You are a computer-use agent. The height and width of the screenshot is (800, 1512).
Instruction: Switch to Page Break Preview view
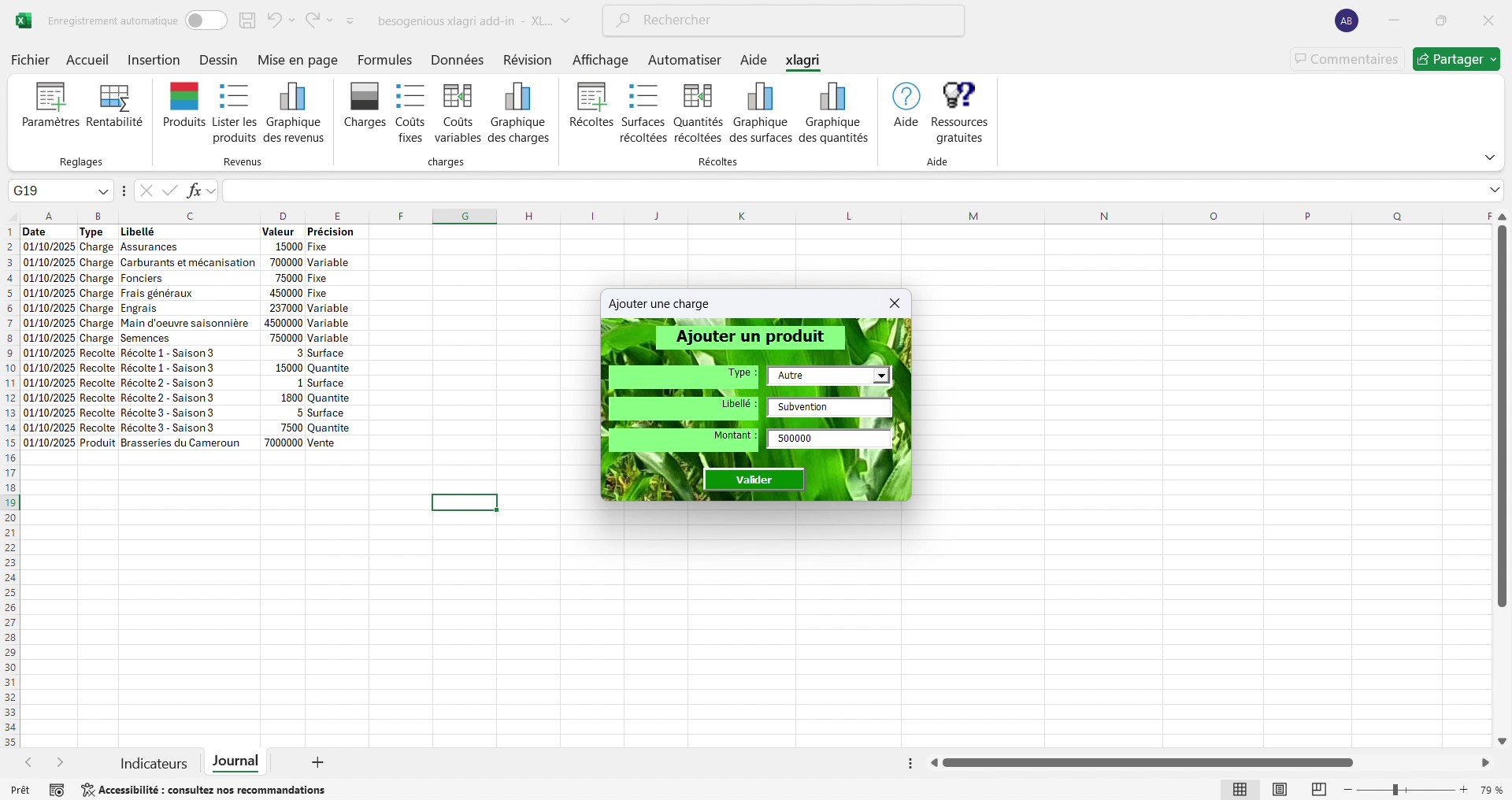[x=1319, y=790]
